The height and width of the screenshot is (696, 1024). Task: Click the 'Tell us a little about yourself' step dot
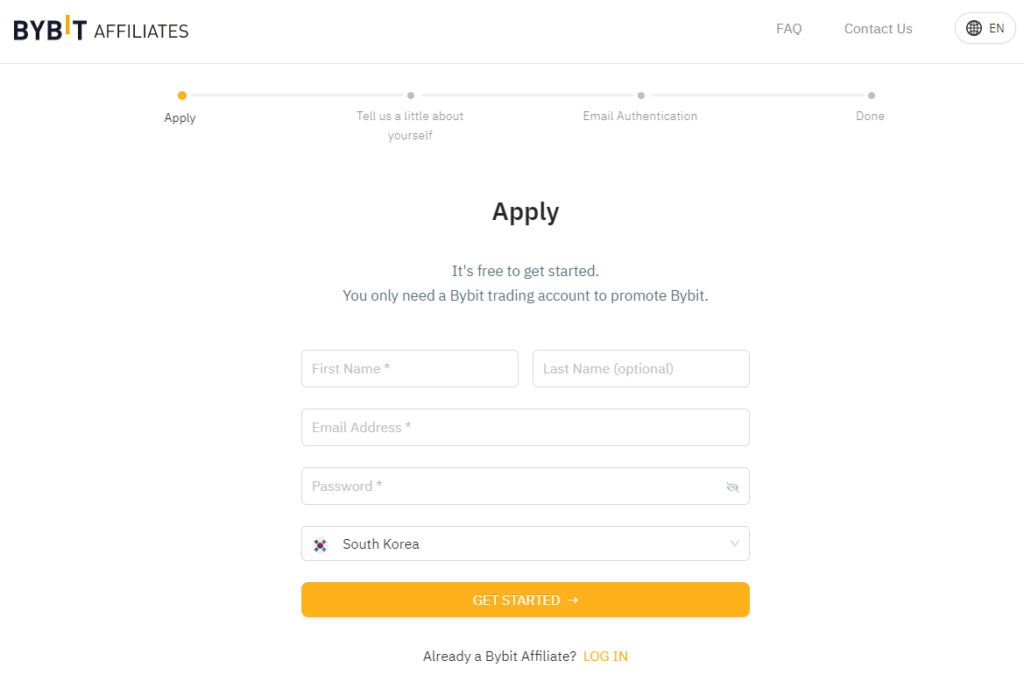coord(411,95)
